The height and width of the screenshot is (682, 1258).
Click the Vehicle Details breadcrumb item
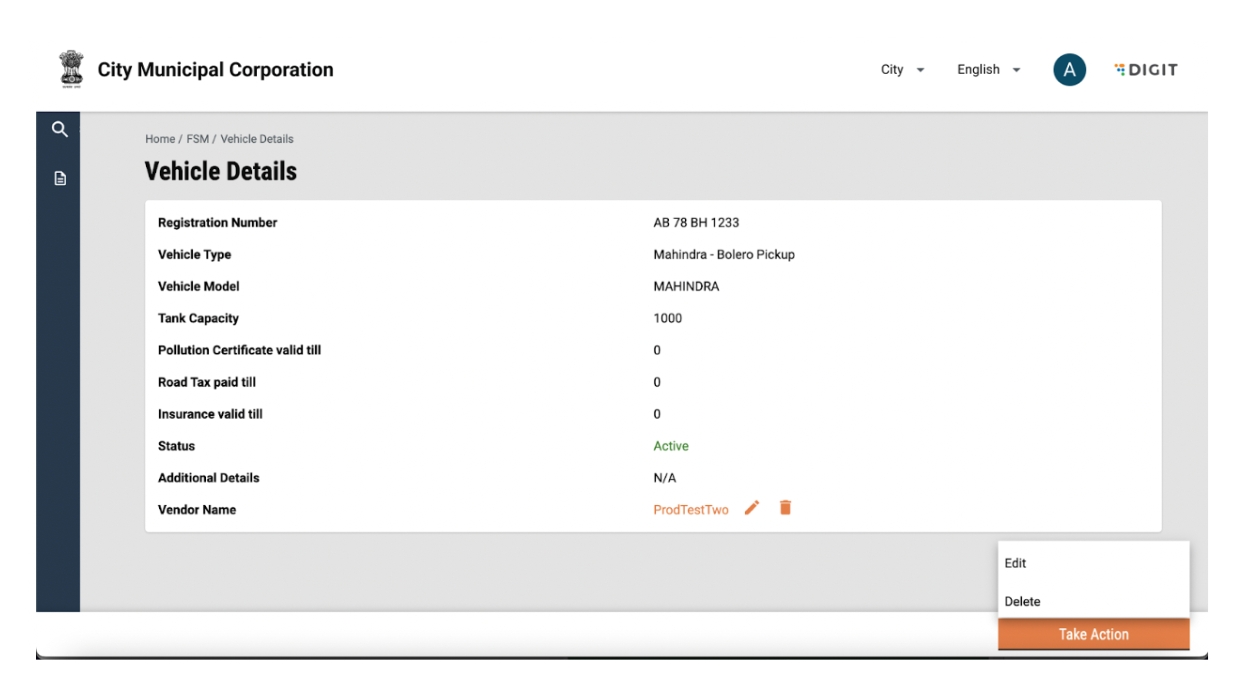(257, 139)
